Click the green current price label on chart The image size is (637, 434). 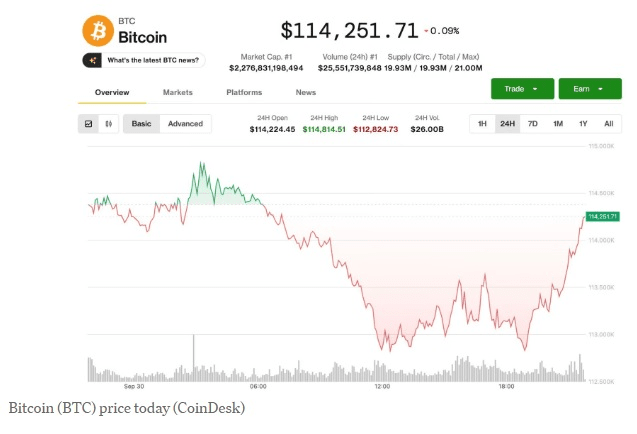click(x=603, y=216)
